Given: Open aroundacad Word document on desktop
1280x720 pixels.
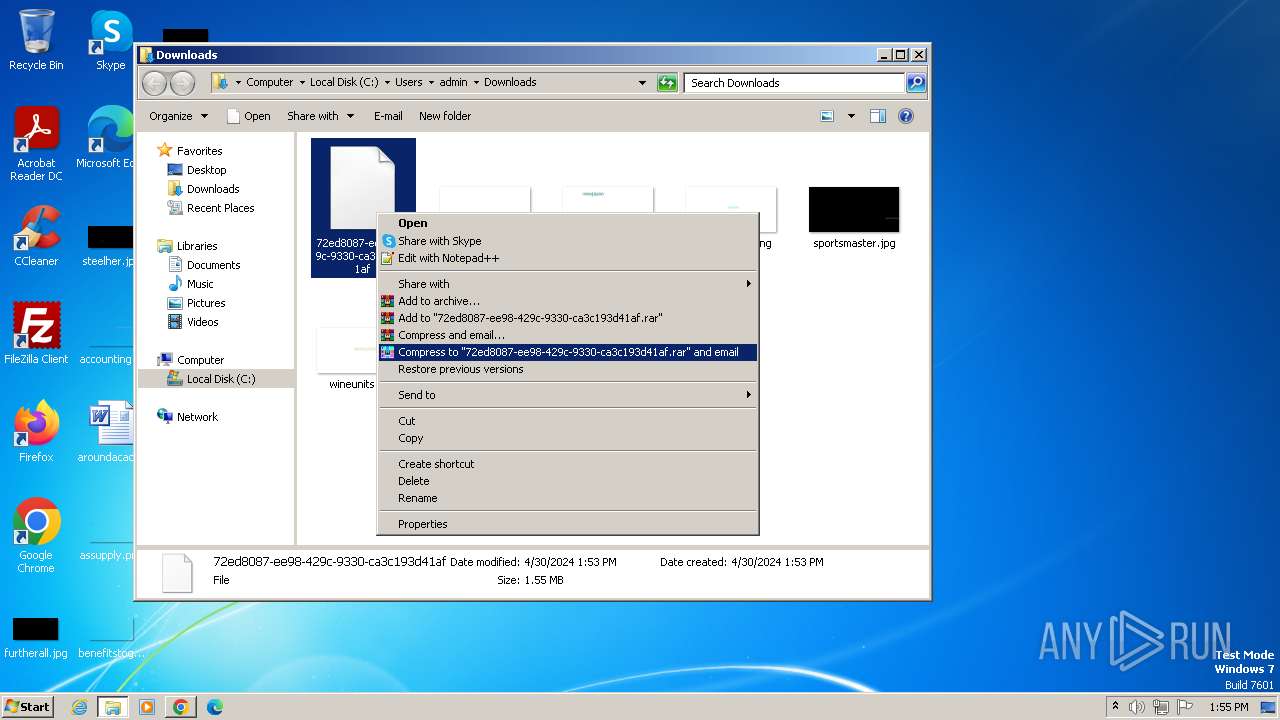Looking at the screenshot, I should pyautogui.click(x=108, y=431).
